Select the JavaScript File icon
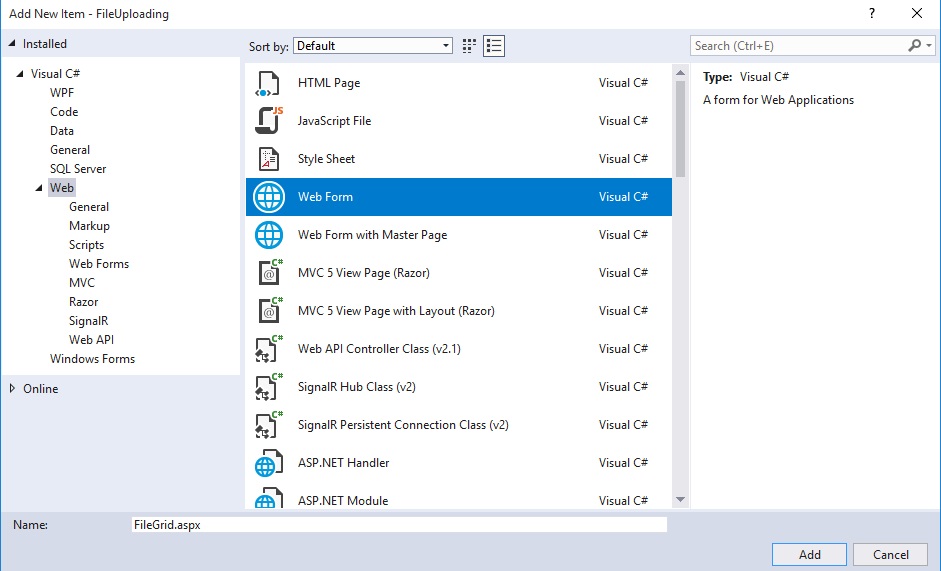This screenshot has width=941, height=571. click(268, 121)
